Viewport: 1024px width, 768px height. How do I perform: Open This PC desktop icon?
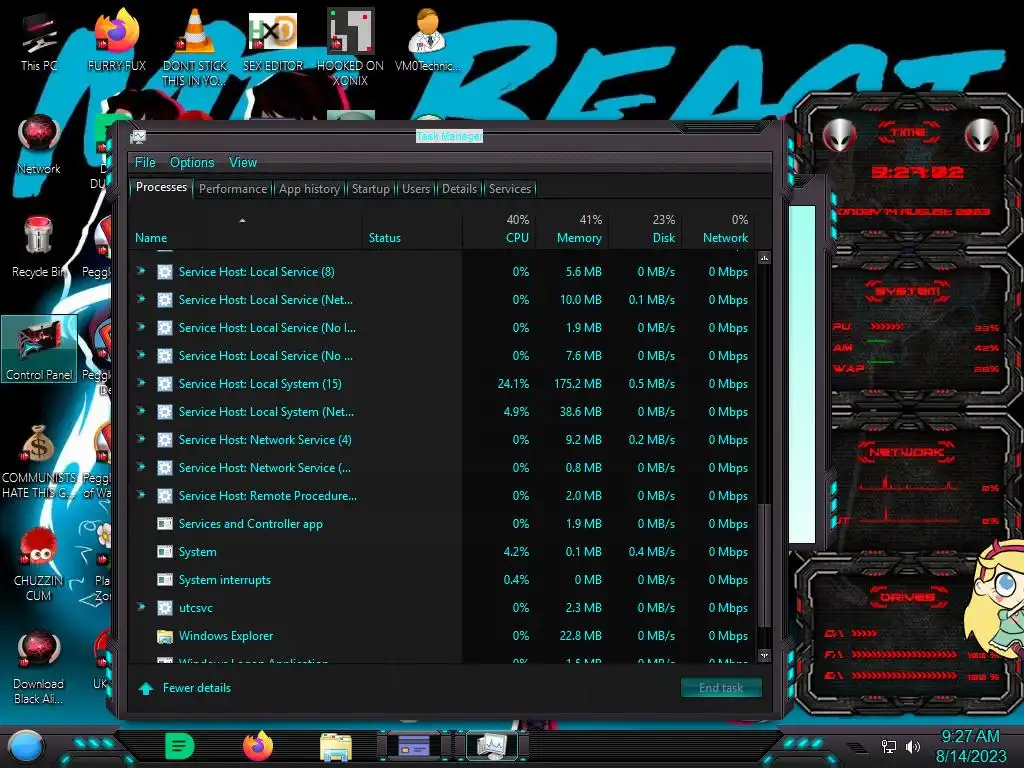click(39, 40)
